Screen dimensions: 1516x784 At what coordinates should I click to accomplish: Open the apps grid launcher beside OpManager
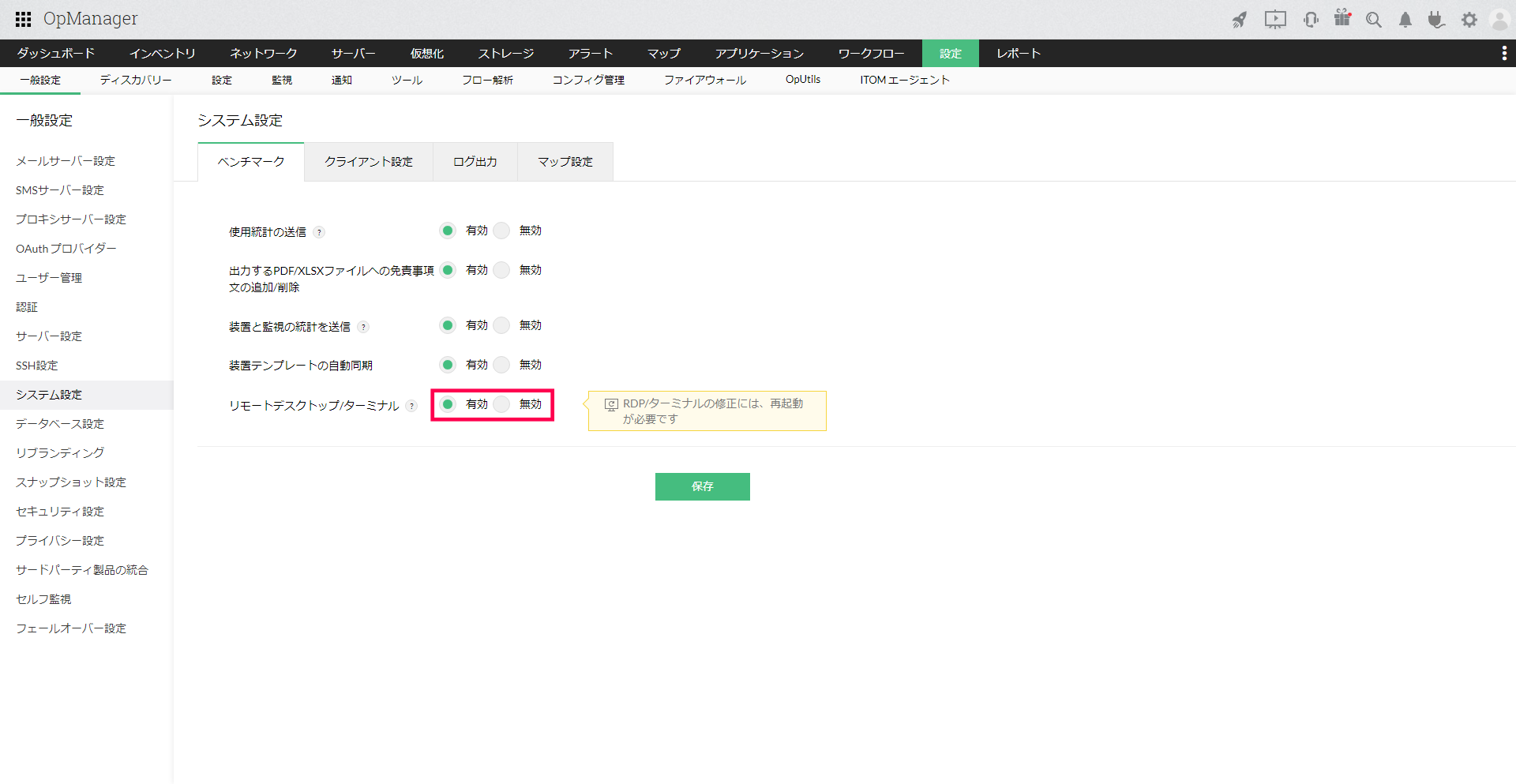24,19
